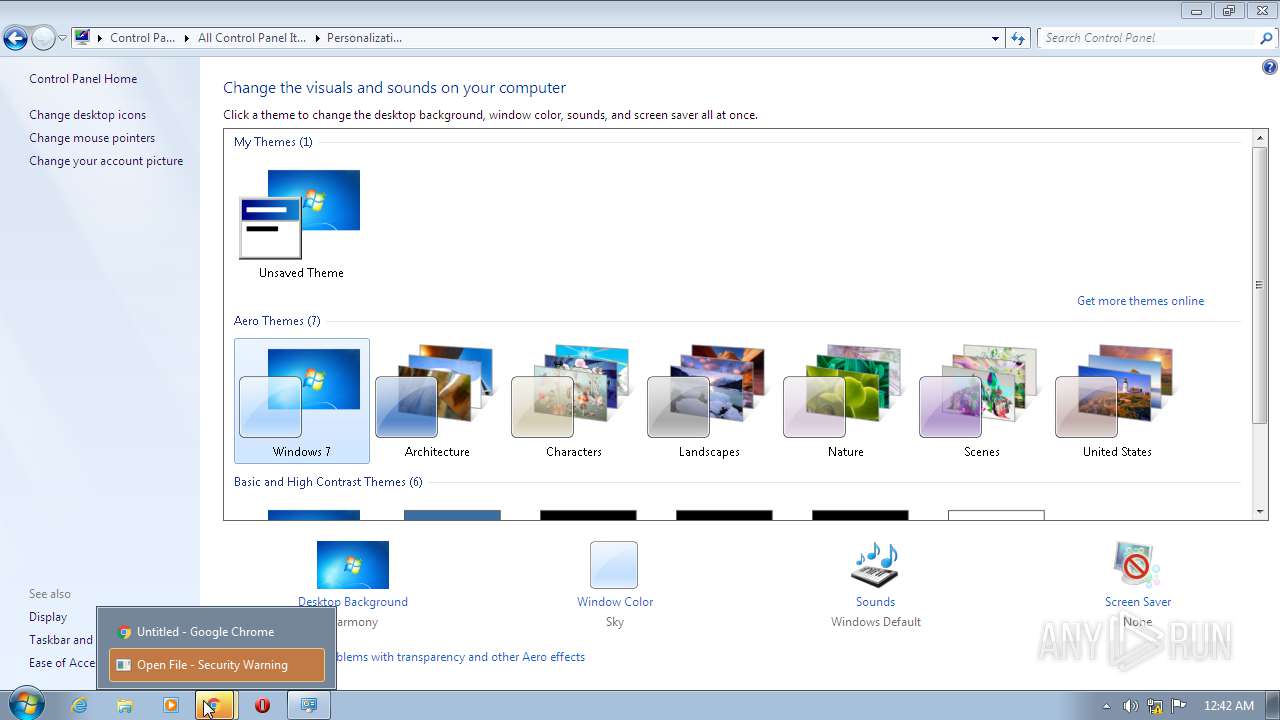Expand arrow after Control Panel breadcrumb
This screenshot has height=720, width=1280.
[x=186, y=38]
